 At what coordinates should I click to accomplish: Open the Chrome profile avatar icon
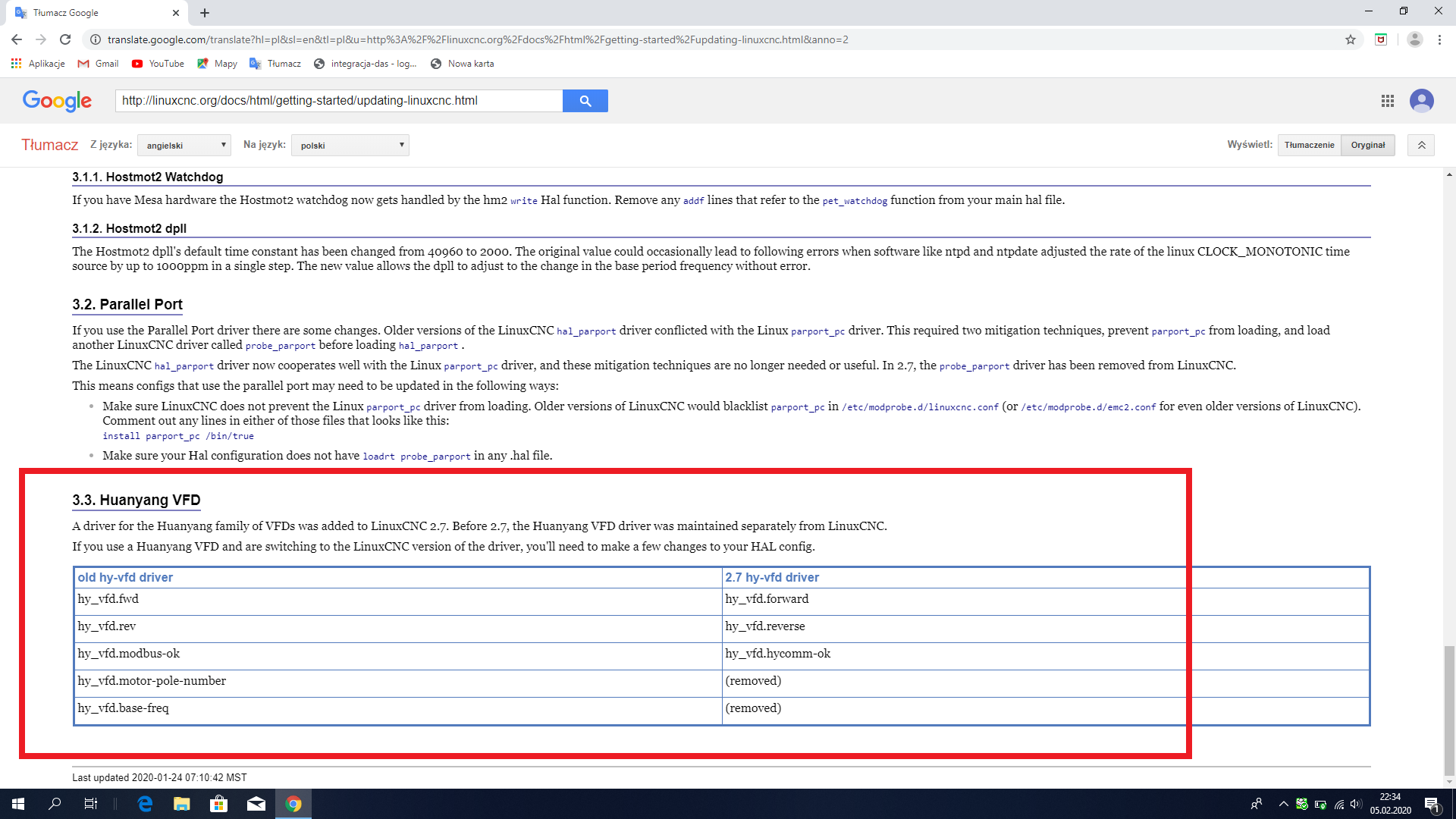point(1414,39)
